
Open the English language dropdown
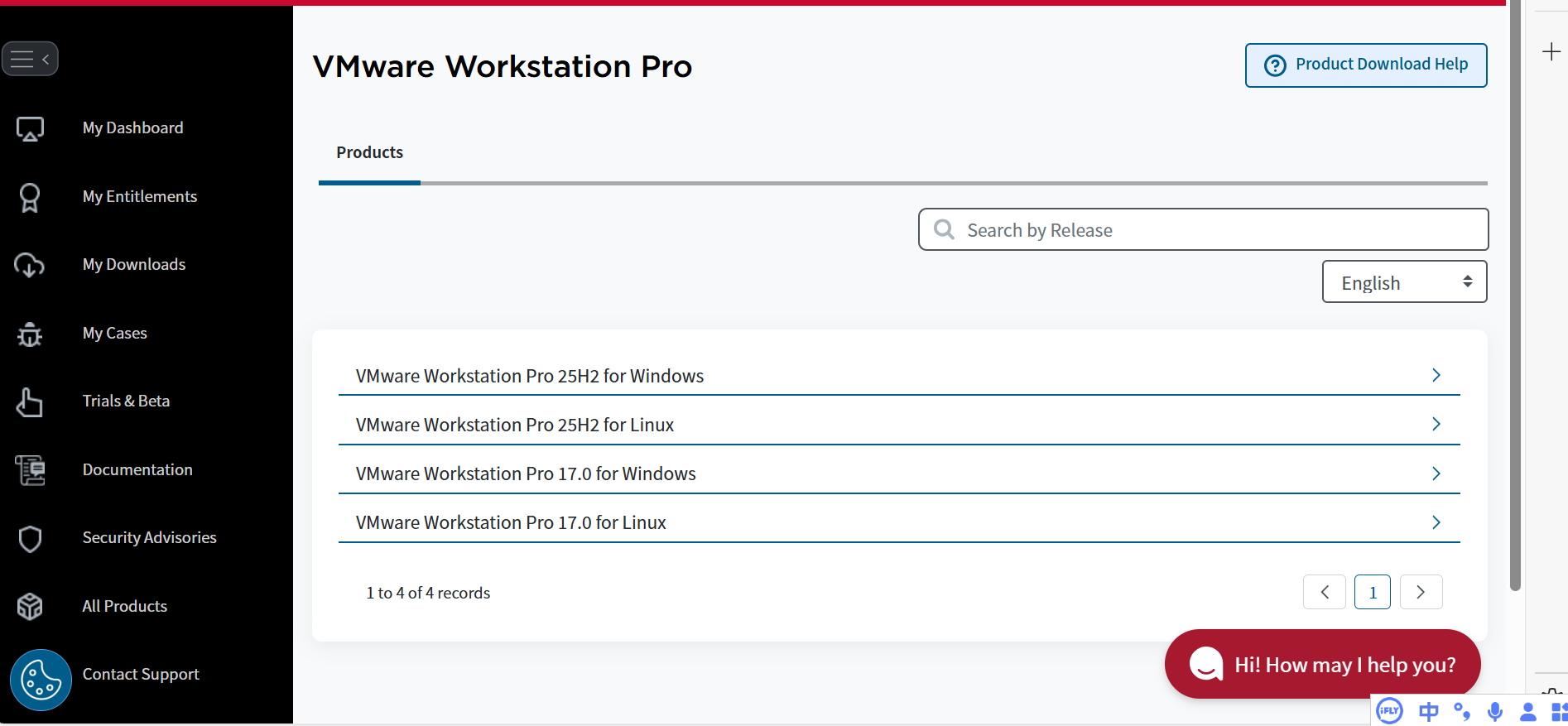1404,282
